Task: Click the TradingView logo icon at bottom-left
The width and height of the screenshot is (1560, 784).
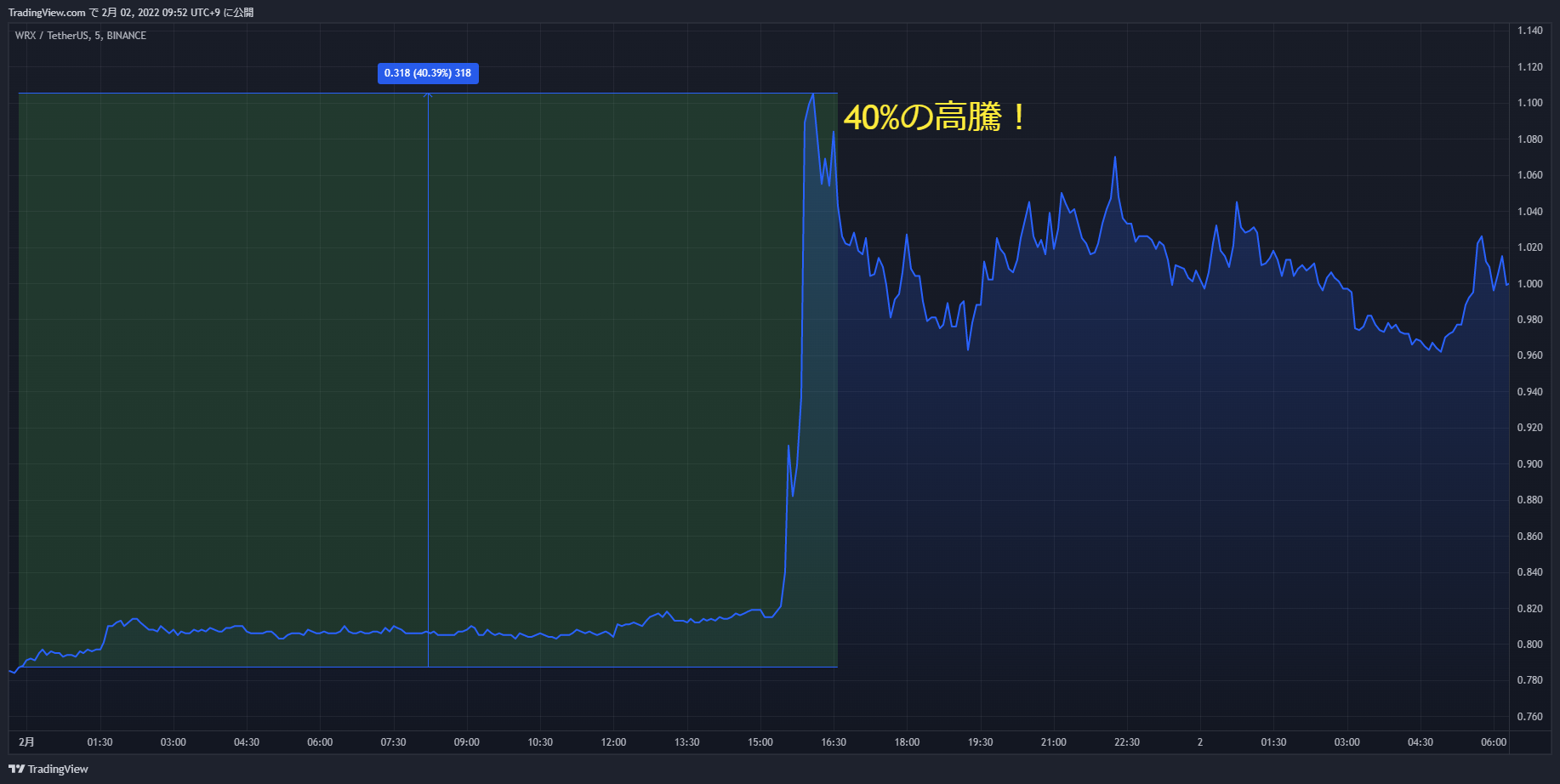Action: coord(16,769)
